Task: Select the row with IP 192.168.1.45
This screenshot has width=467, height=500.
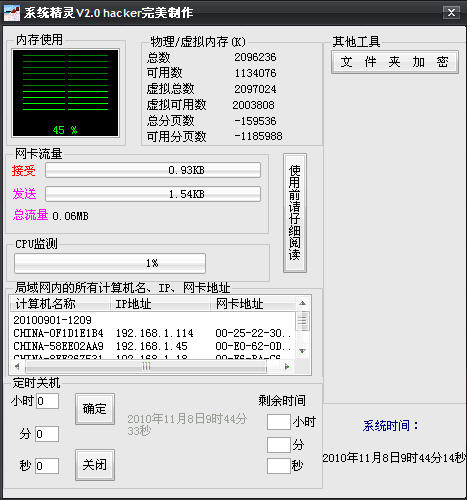Action: pyautogui.click(x=153, y=346)
